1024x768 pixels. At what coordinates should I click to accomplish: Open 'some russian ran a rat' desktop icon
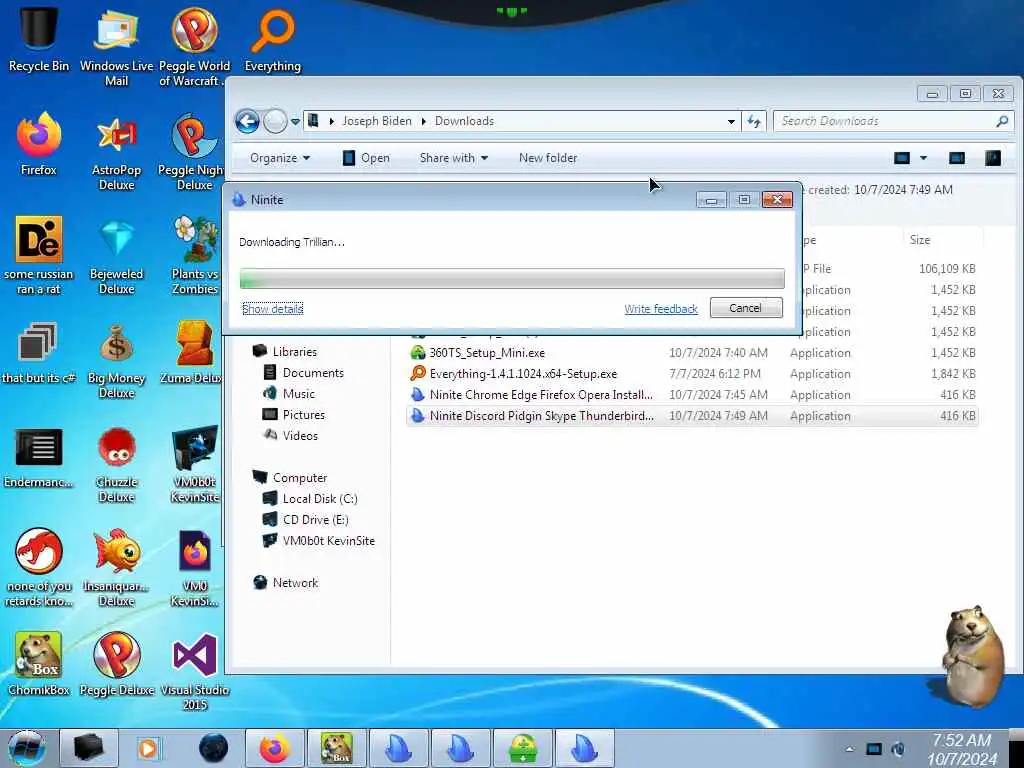coord(39,256)
